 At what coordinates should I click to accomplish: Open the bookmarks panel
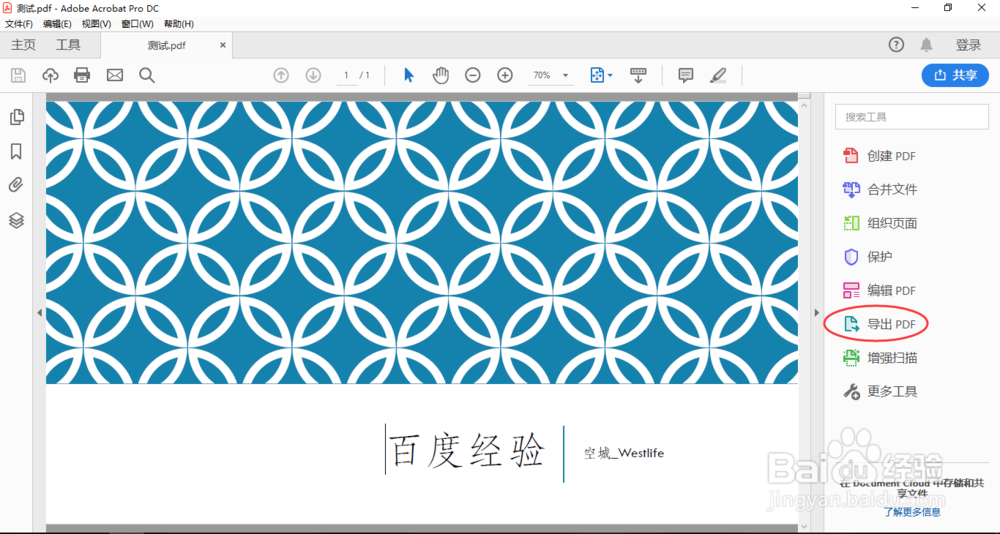pos(17,151)
